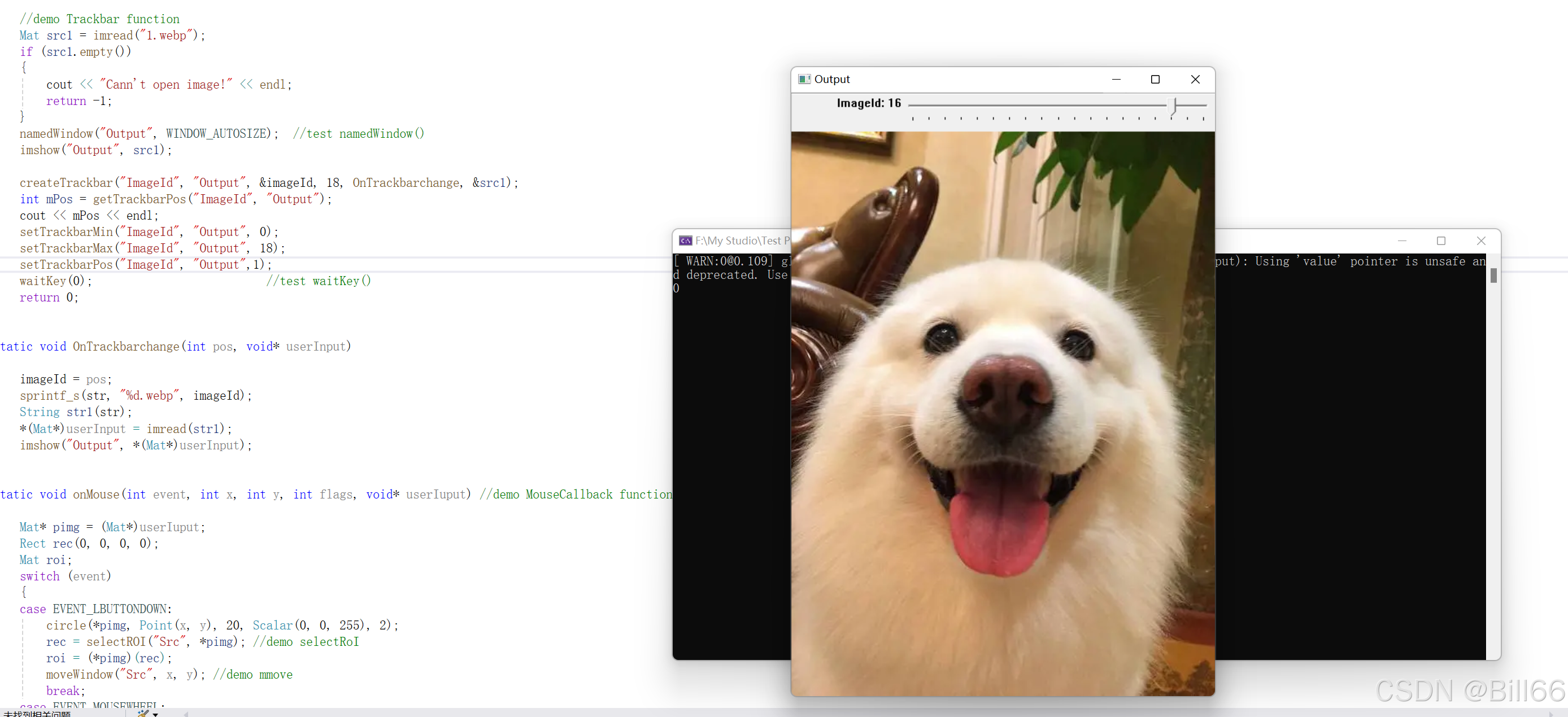Click the createTrackbar code line
Screen dimensions: 1568x717
click(269, 182)
